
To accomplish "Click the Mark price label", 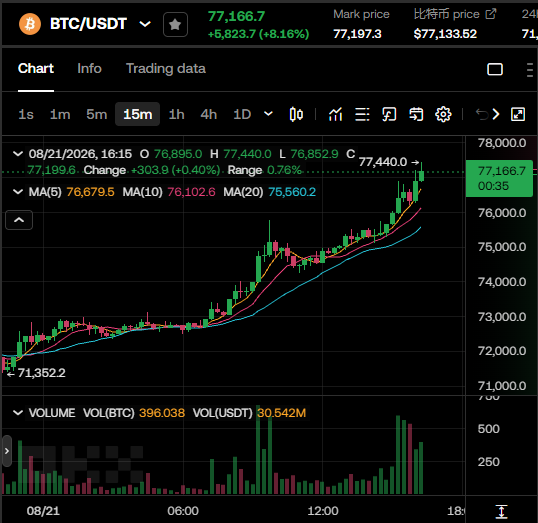I will tap(361, 14).
